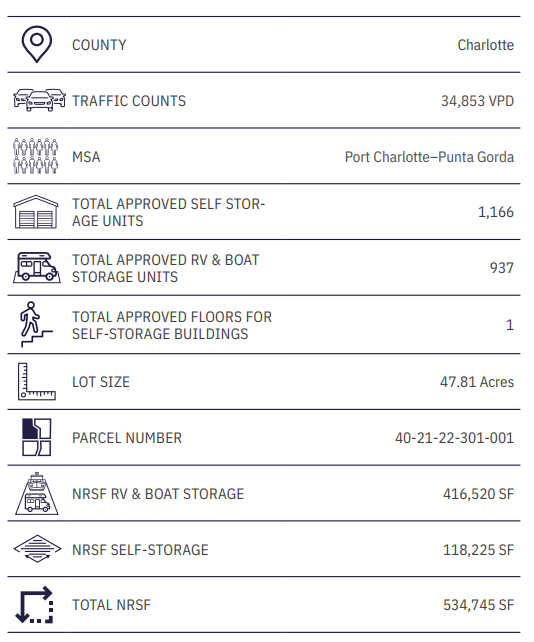The height and width of the screenshot is (642, 534).
Task: Select the Total NRSF label
Action: 111,605
